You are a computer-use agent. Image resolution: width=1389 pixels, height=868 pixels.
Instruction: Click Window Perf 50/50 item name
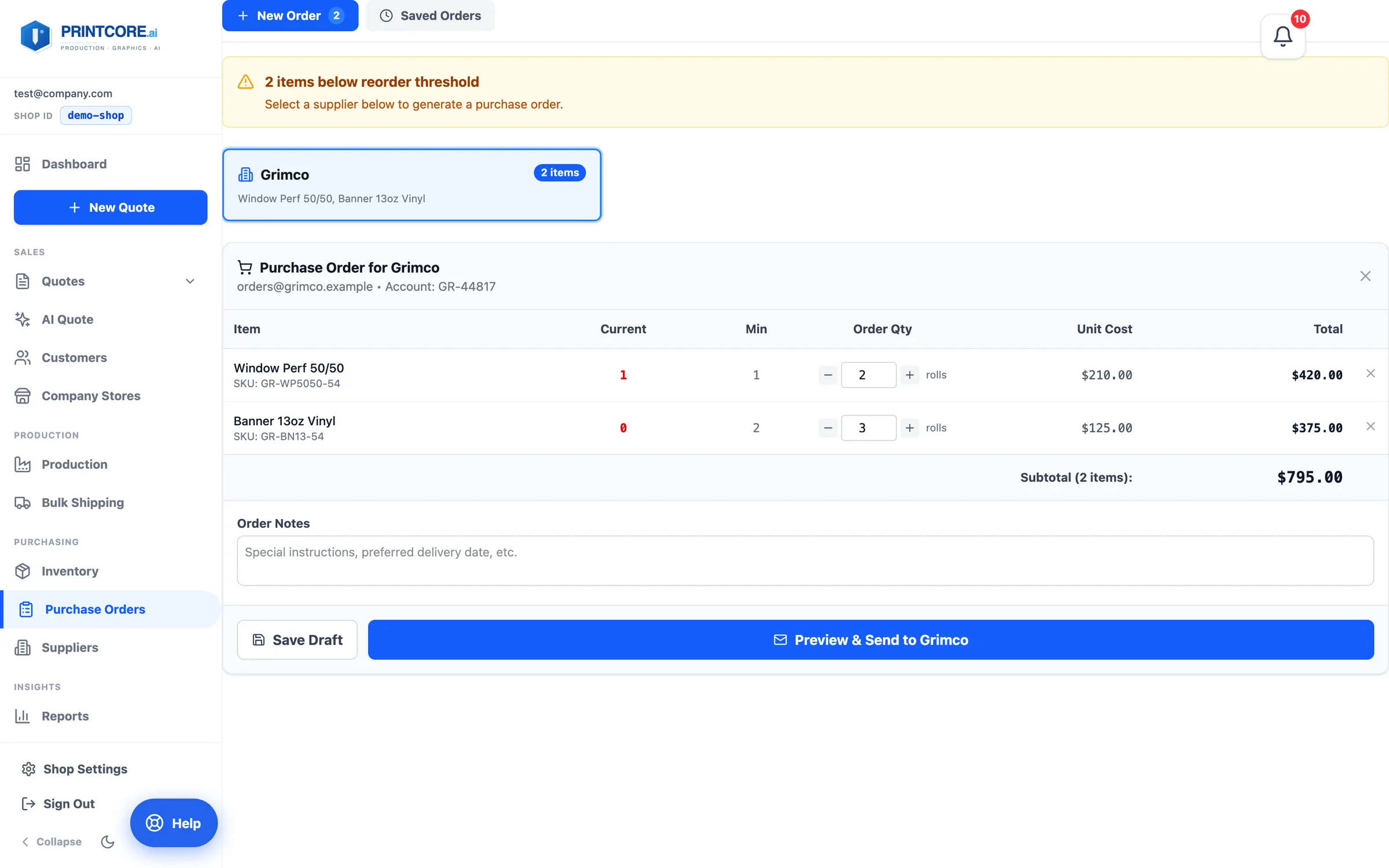pos(289,368)
